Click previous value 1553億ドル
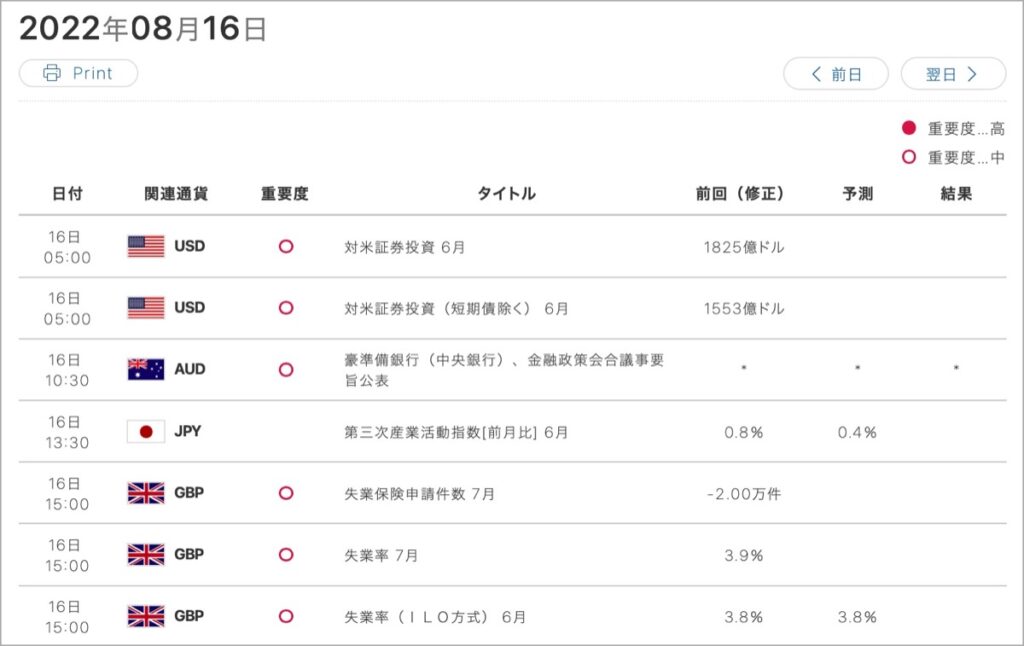The height and width of the screenshot is (646, 1024). point(744,309)
